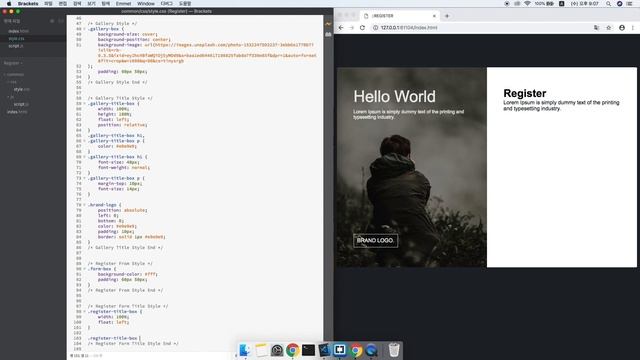
Task: Open Notification Center list icon in menu bar
Action: click(630, 4)
